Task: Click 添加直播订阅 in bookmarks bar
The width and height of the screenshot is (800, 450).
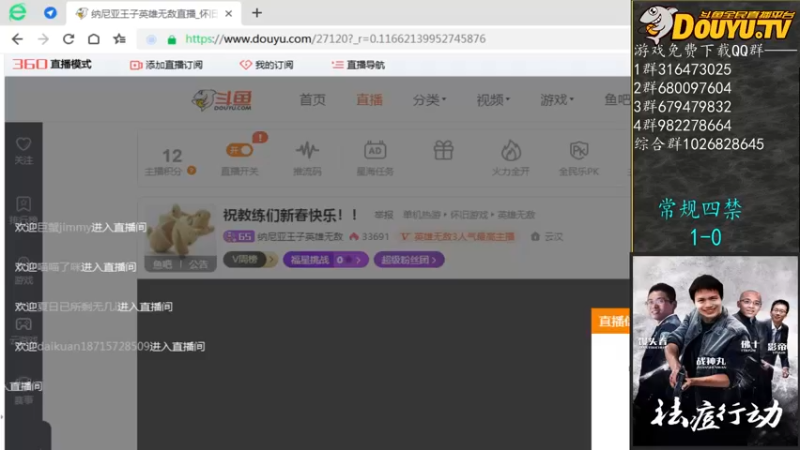Action: (x=167, y=65)
